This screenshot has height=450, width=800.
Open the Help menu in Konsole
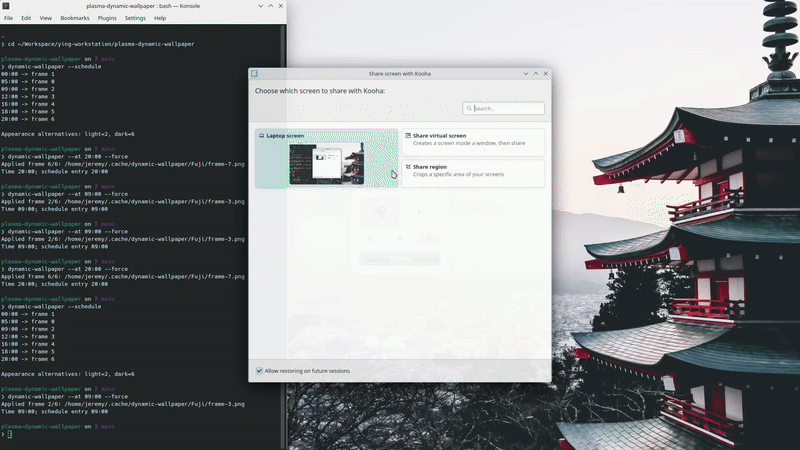[x=160, y=18]
